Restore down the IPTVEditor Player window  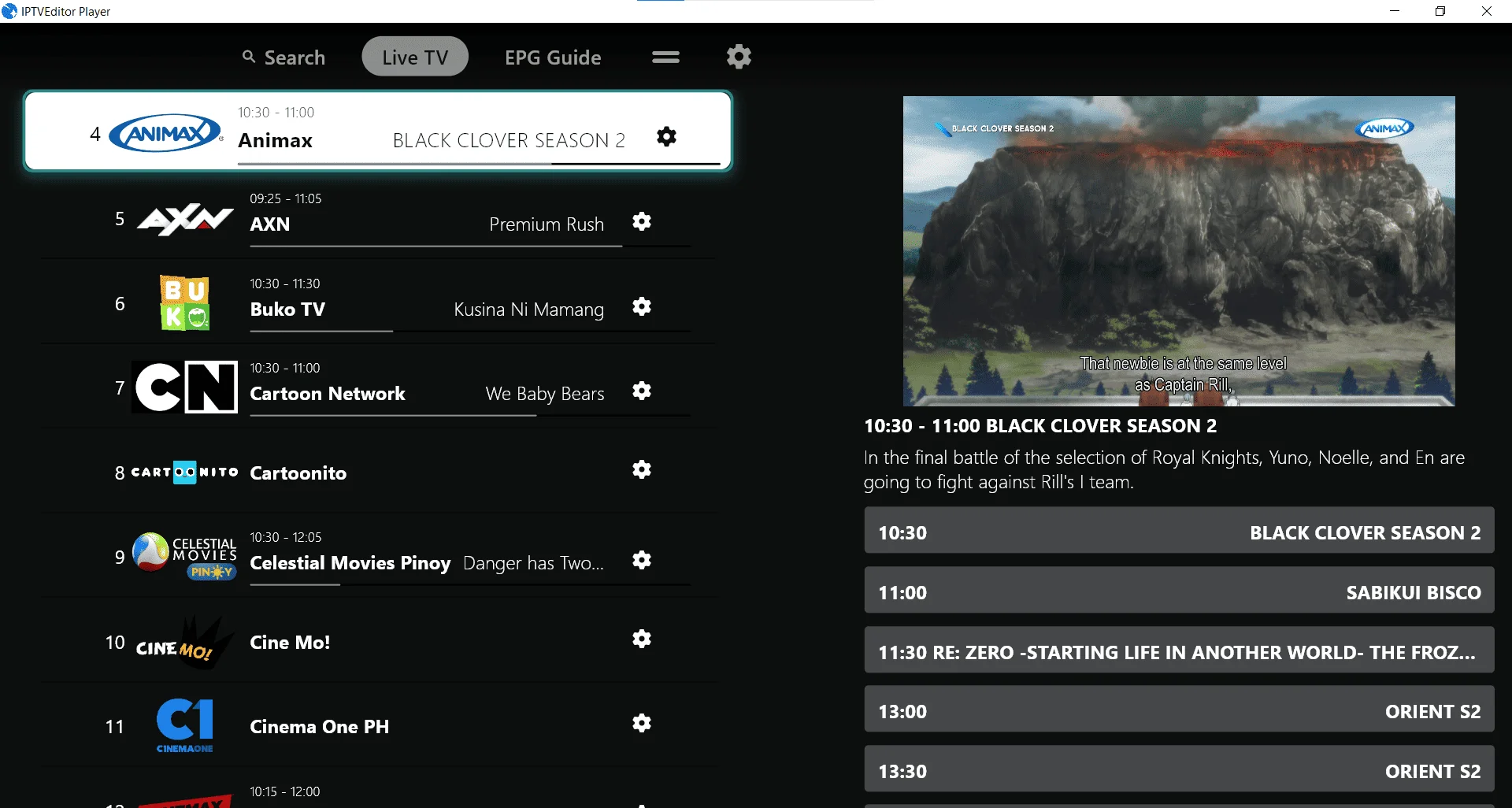coord(1440,11)
